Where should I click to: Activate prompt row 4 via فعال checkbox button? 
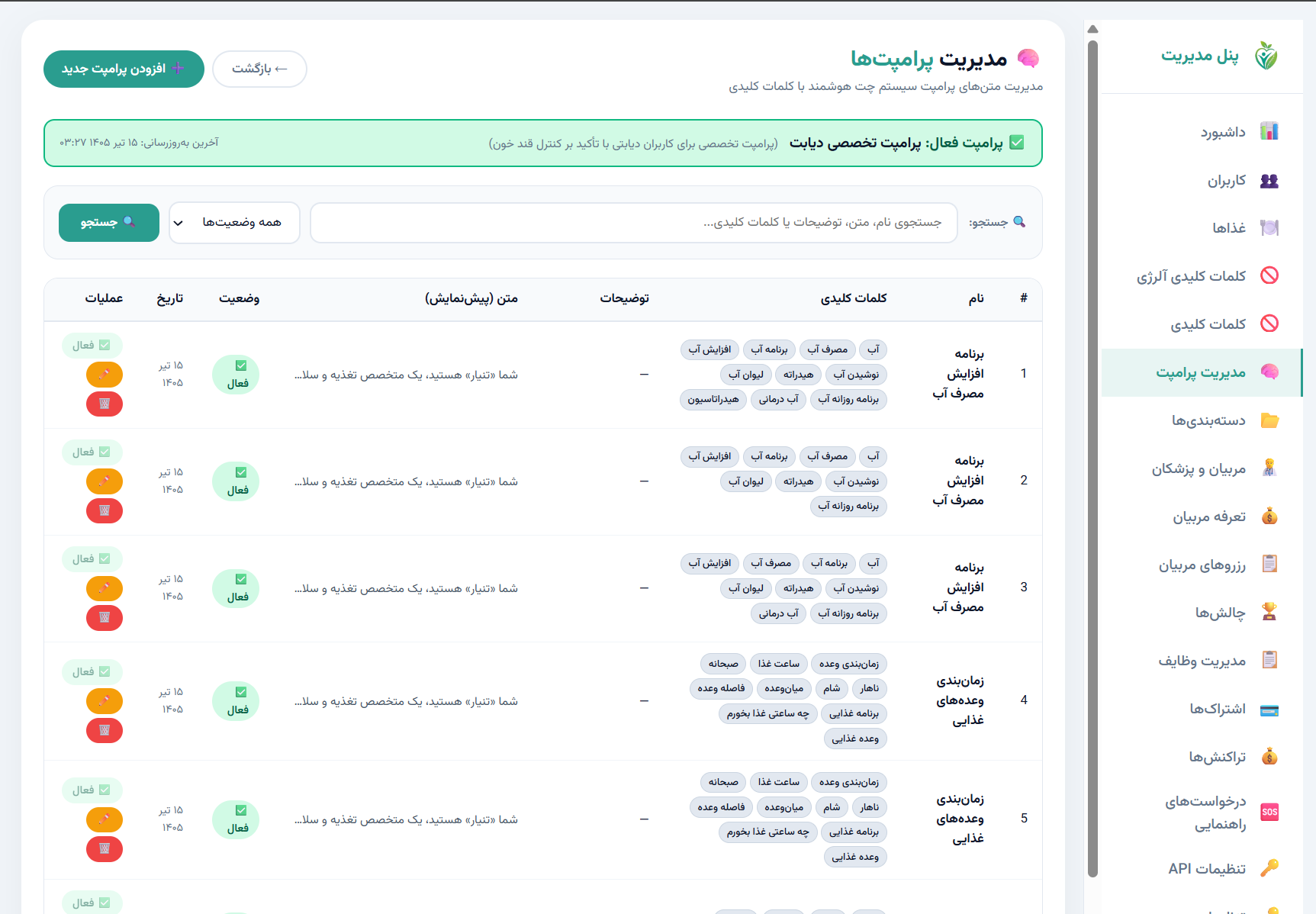pos(92,672)
